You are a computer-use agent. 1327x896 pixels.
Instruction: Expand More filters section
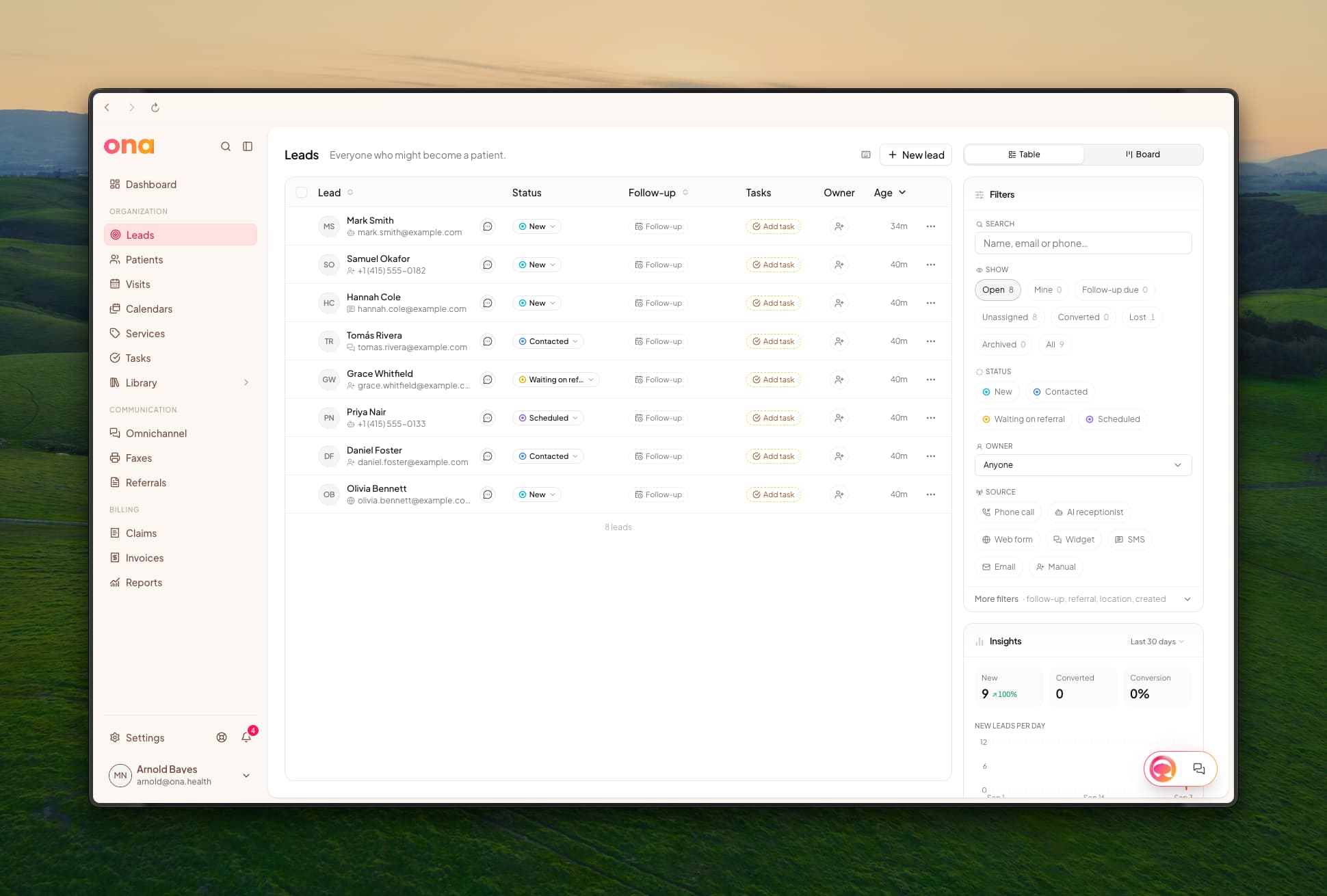1083,599
